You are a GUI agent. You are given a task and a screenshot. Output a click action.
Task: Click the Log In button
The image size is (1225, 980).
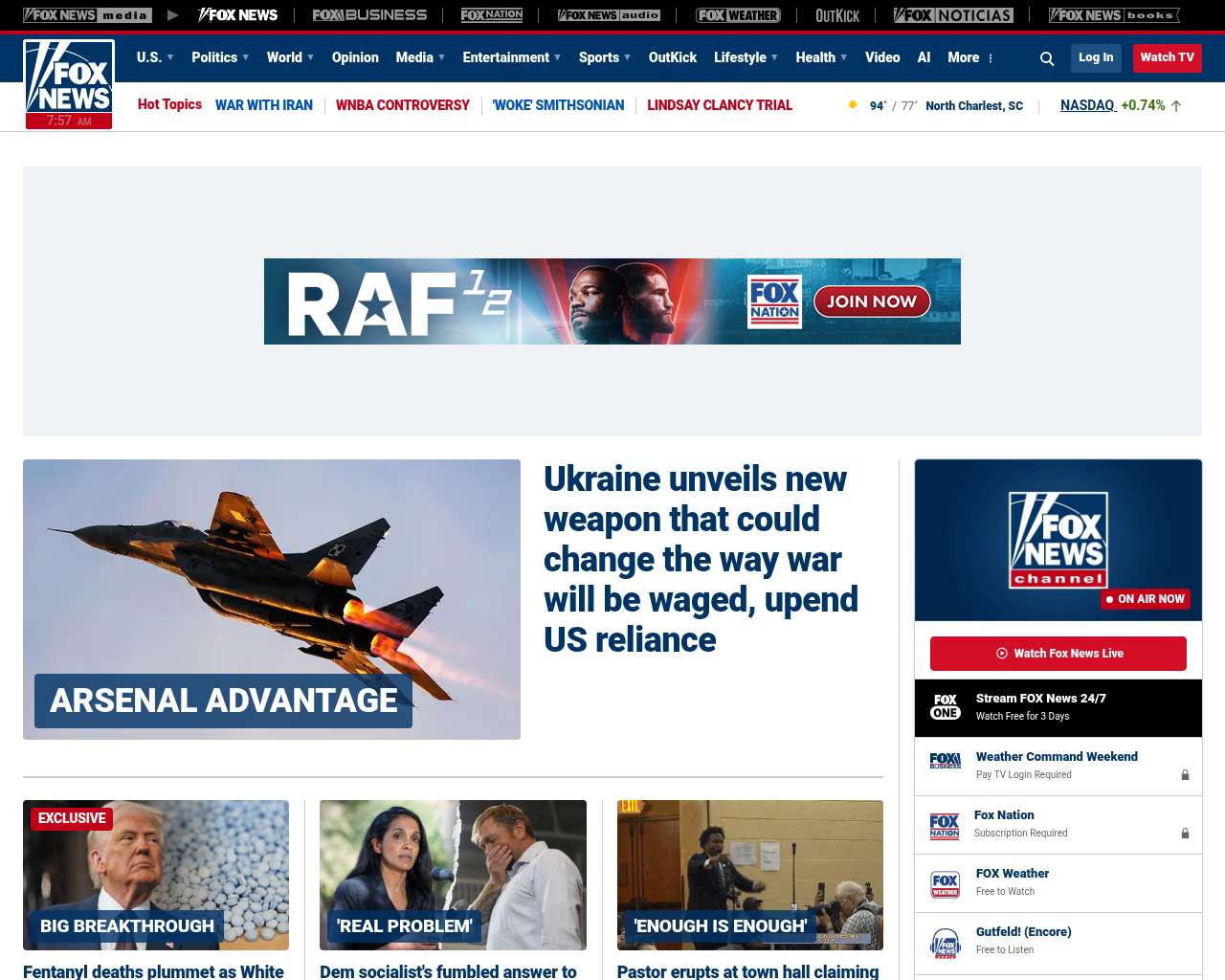click(1096, 57)
